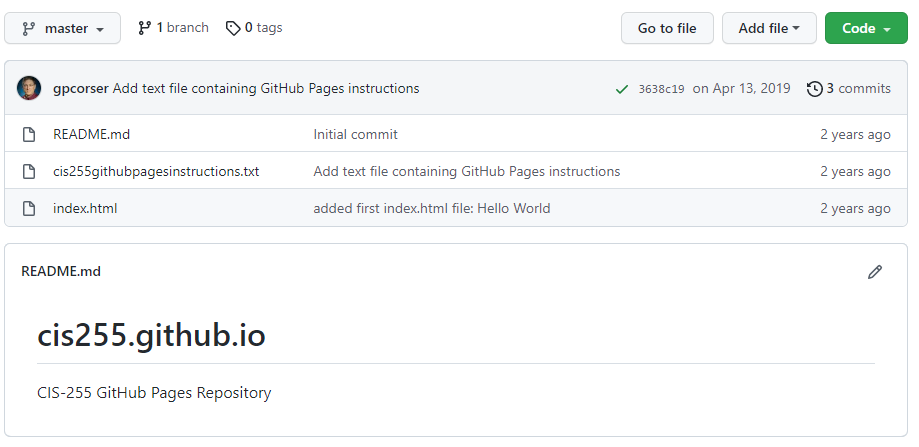Click the file icon beside cis255githubpagesinstructions.txt
Viewport: 919px width, 447px height.
pyautogui.click(x=29, y=171)
